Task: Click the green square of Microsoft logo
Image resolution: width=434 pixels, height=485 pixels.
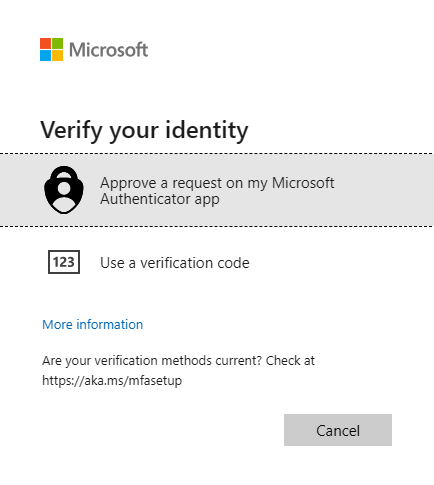Action: point(57,43)
